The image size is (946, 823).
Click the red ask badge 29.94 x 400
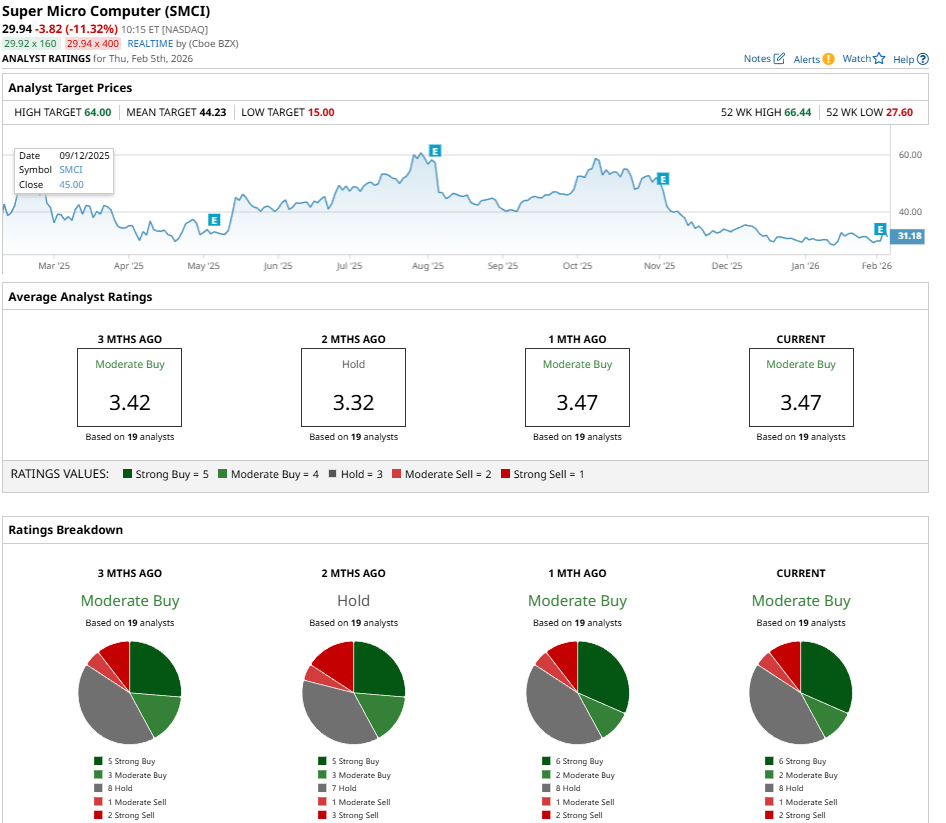(93, 44)
